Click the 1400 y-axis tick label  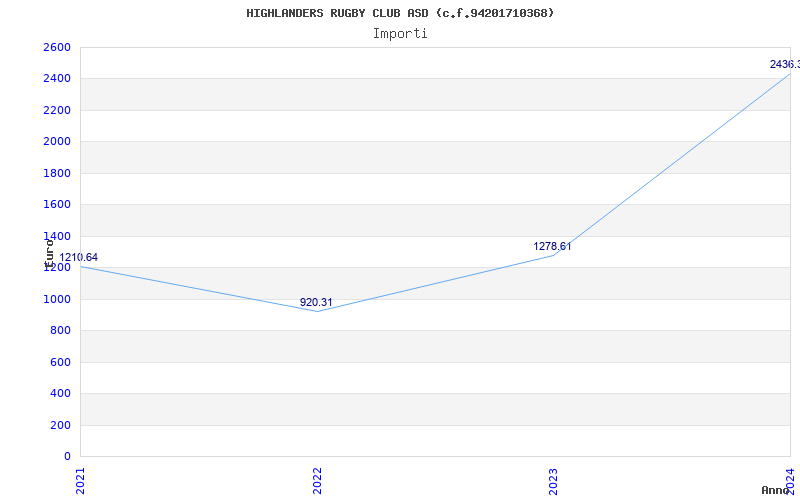coord(57,236)
